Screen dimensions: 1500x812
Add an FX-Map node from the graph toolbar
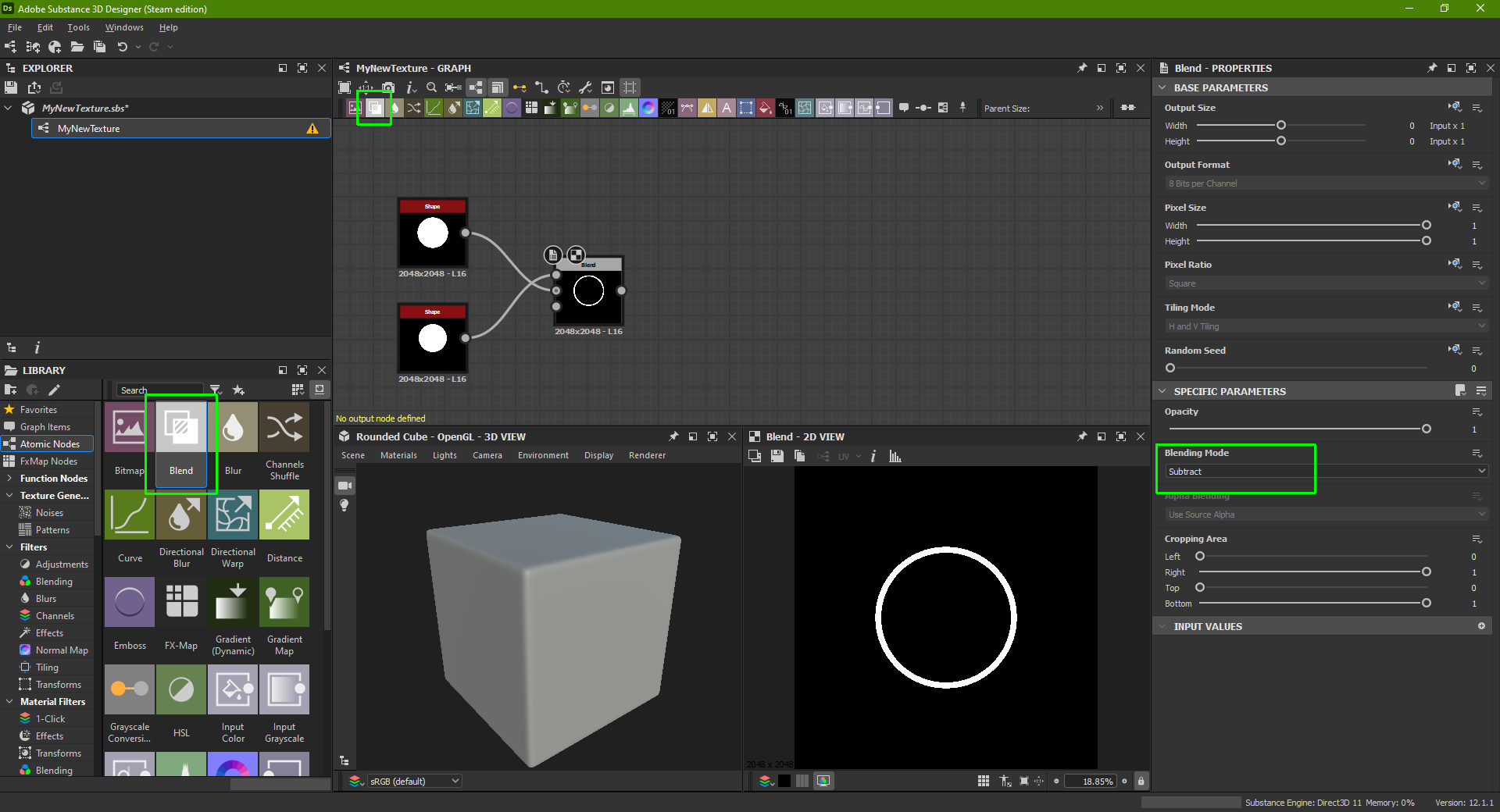[531, 108]
